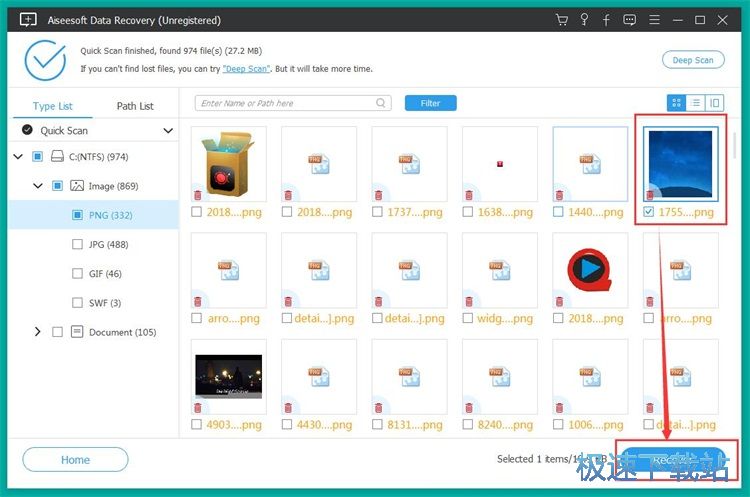Click the file grid vertical scrollbar
750x497 pixels.
coord(734,145)
